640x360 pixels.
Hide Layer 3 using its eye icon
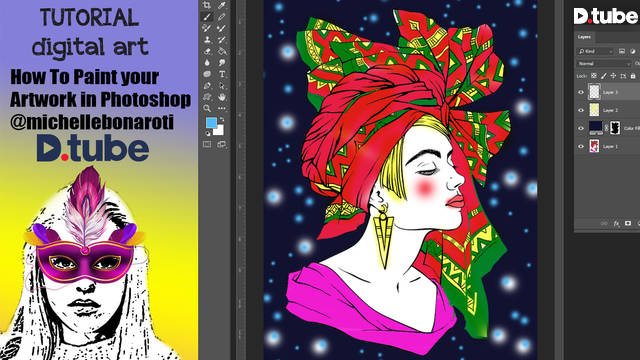581,92
